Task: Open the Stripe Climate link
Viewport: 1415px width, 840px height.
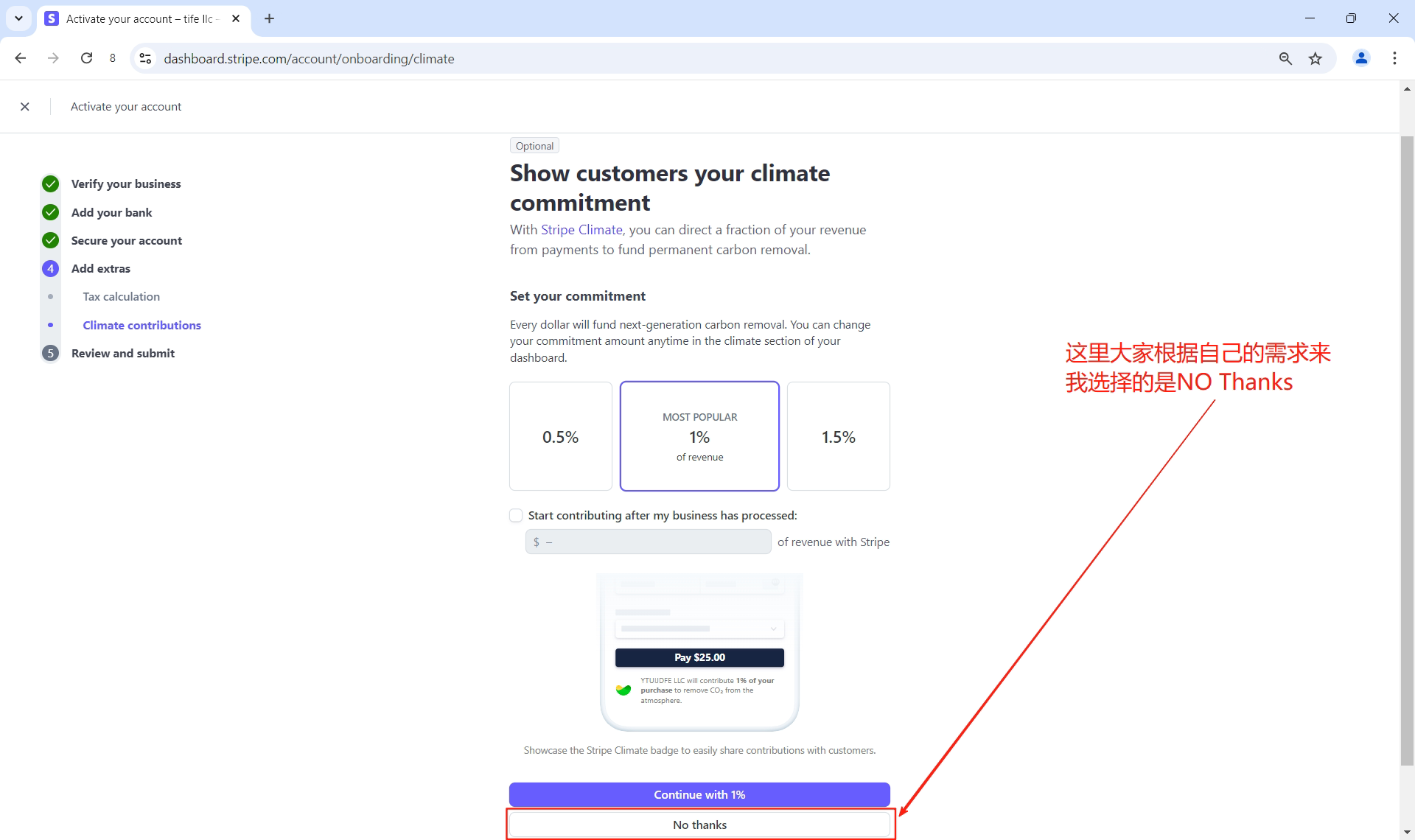Action: 581,230
